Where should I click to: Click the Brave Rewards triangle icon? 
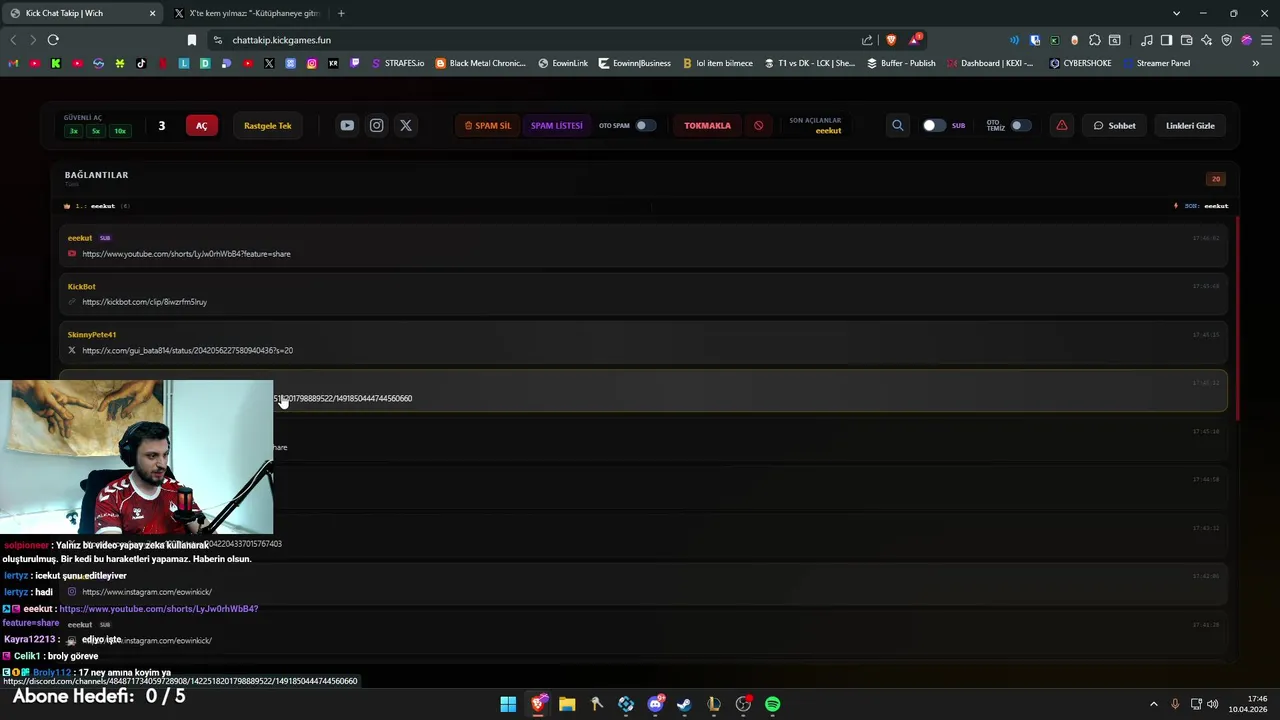click(915, 40)
